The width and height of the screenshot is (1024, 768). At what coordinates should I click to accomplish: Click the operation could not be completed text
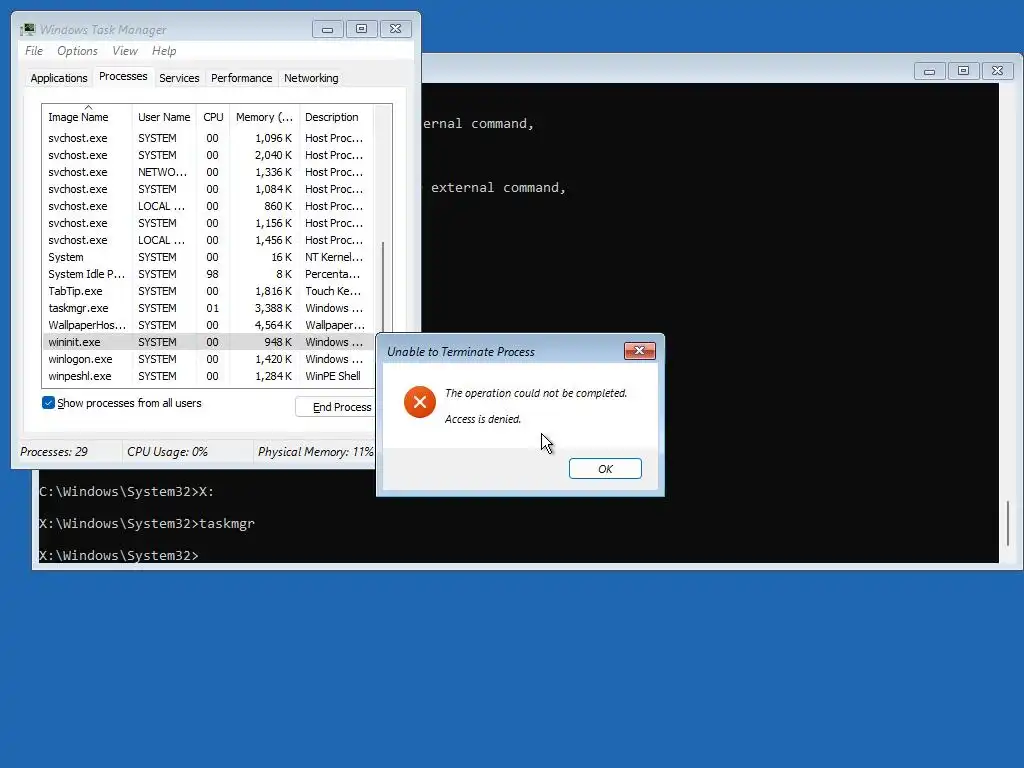pyautogui.click(x=536, y=393)
